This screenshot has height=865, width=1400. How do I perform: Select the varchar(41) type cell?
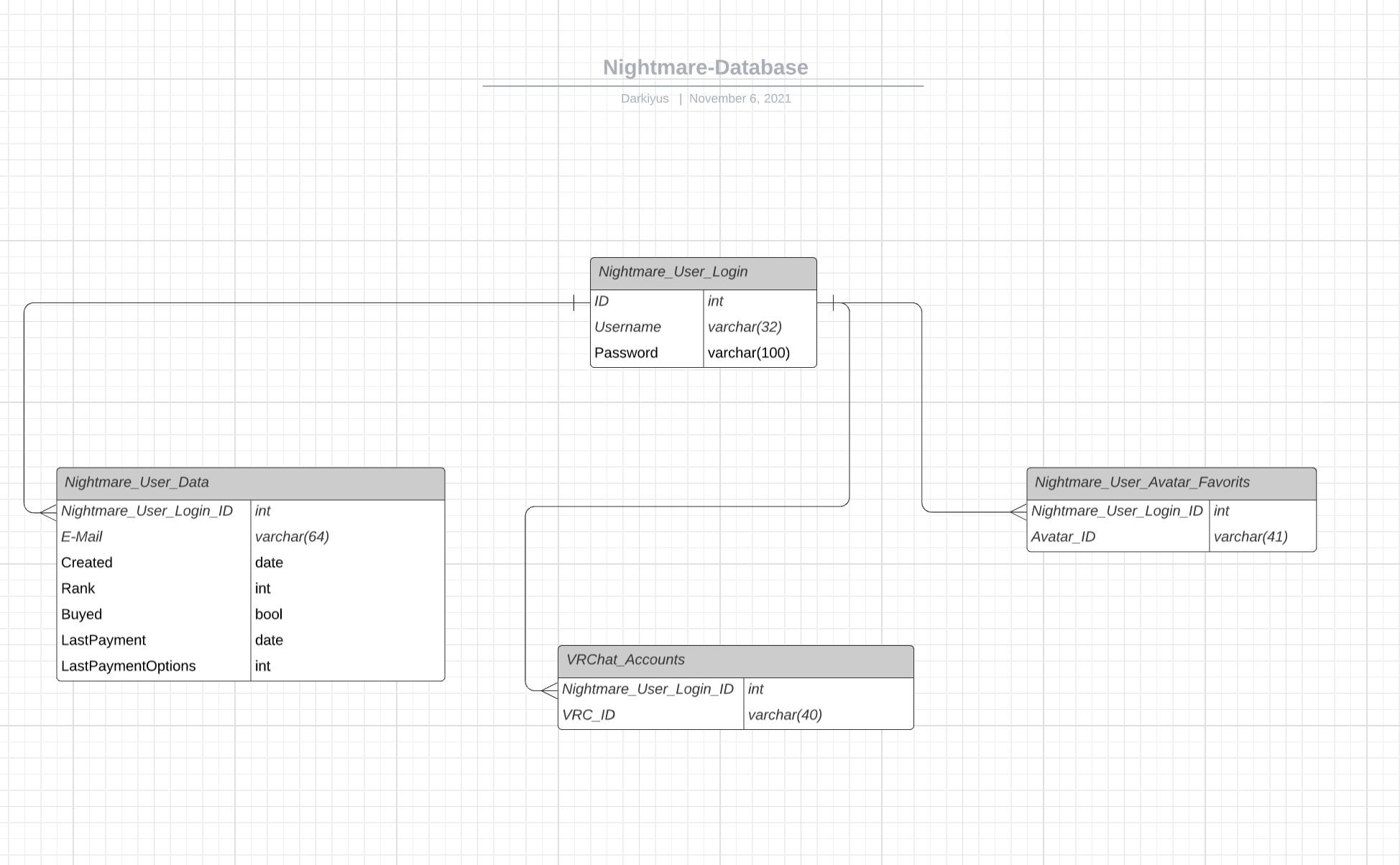coord(1263,537)
